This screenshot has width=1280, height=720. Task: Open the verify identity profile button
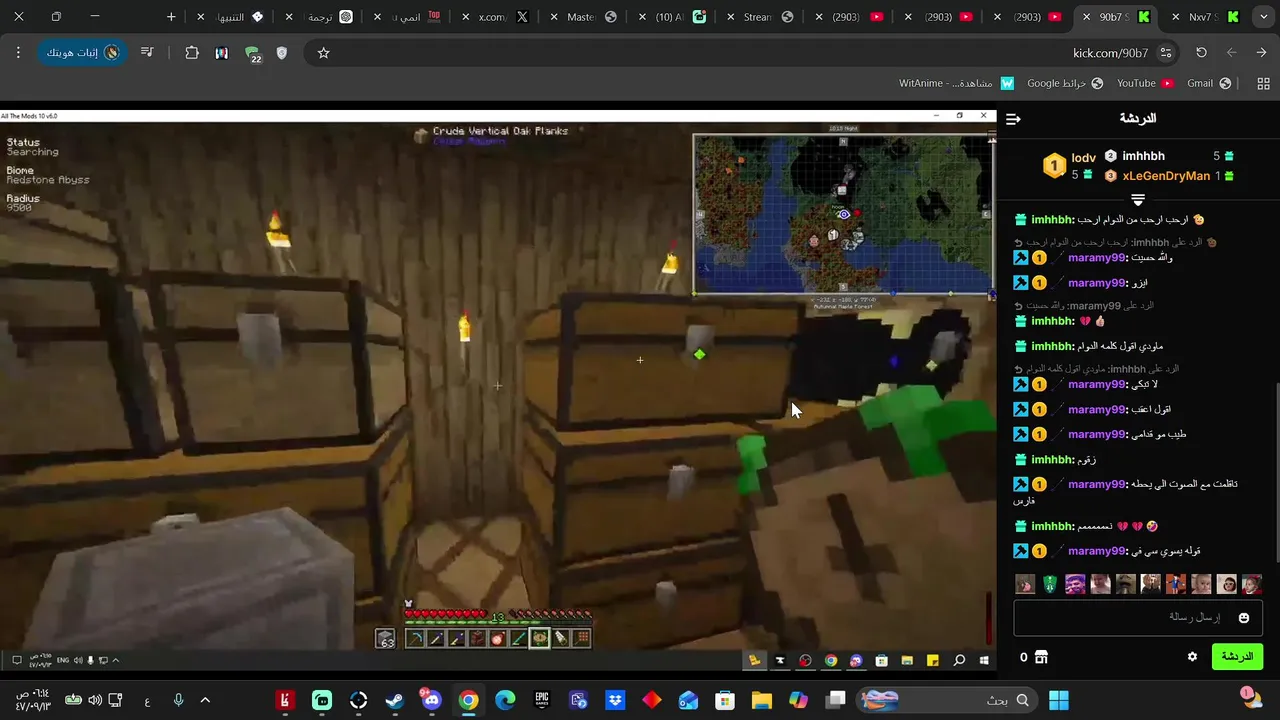point(82,53)
